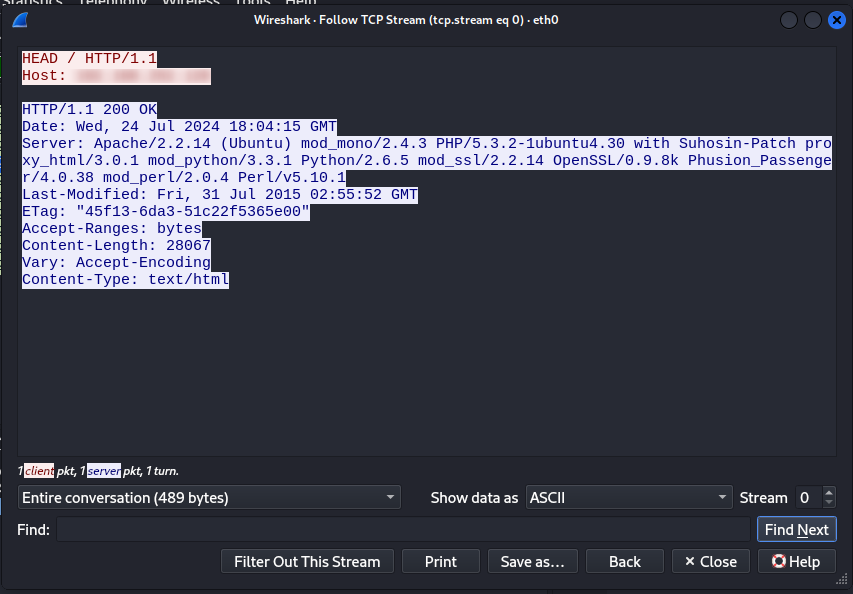Click into the Stream number field

(x=809, y=497)
